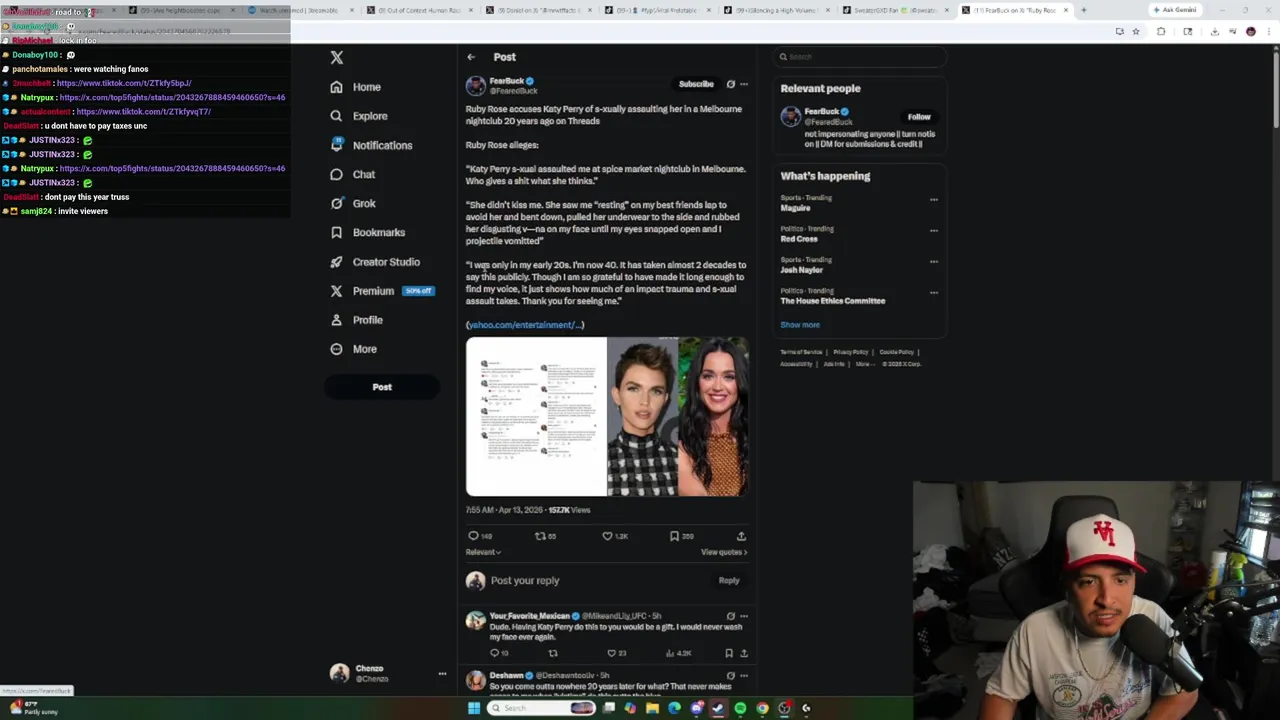Open Home from the sidebar
1280x720 pixels.
click(x=356, y=87)
